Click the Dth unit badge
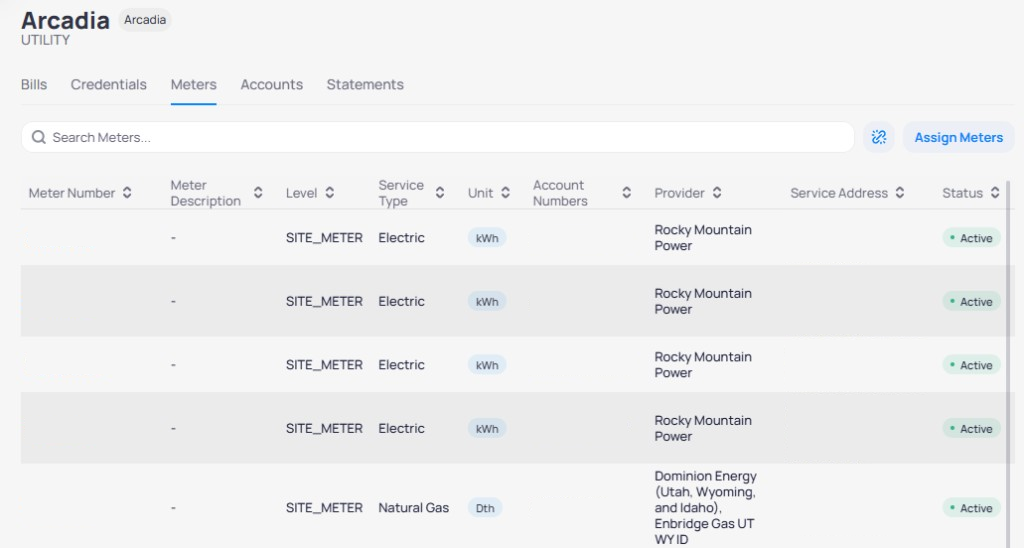 click(485, 508)
